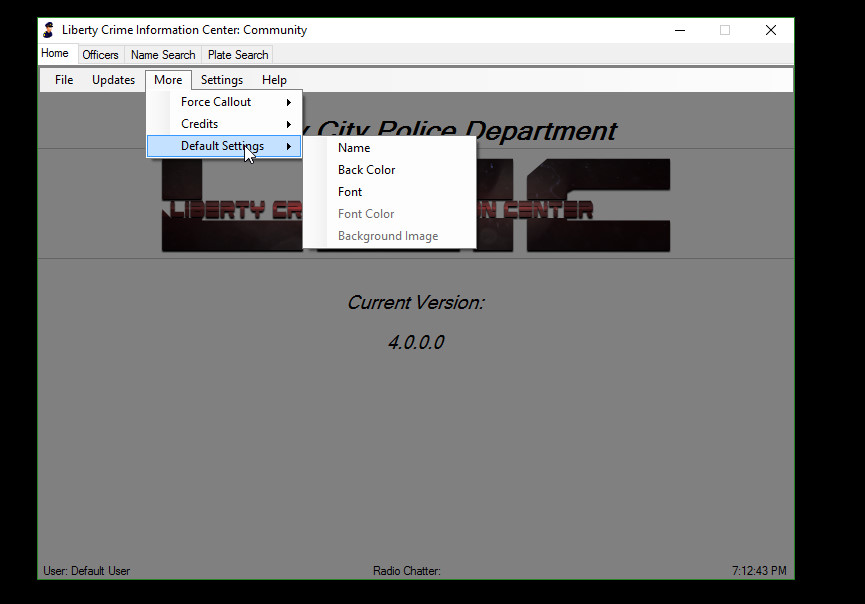Open the Help menu
Viewport: 865px width, 604px height.
pyautogui.click(x=274, y=80)
